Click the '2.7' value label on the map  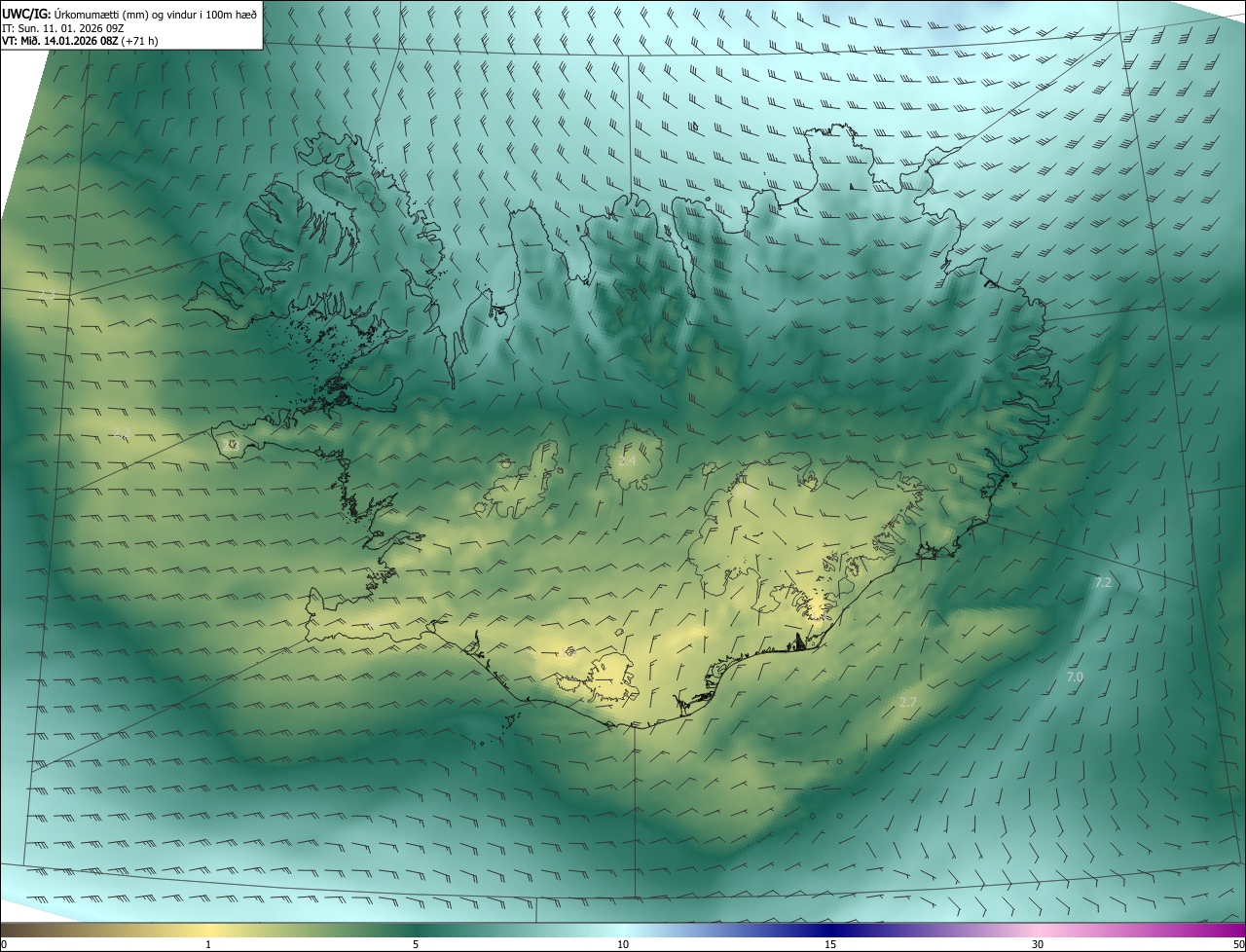click(908, 702)
